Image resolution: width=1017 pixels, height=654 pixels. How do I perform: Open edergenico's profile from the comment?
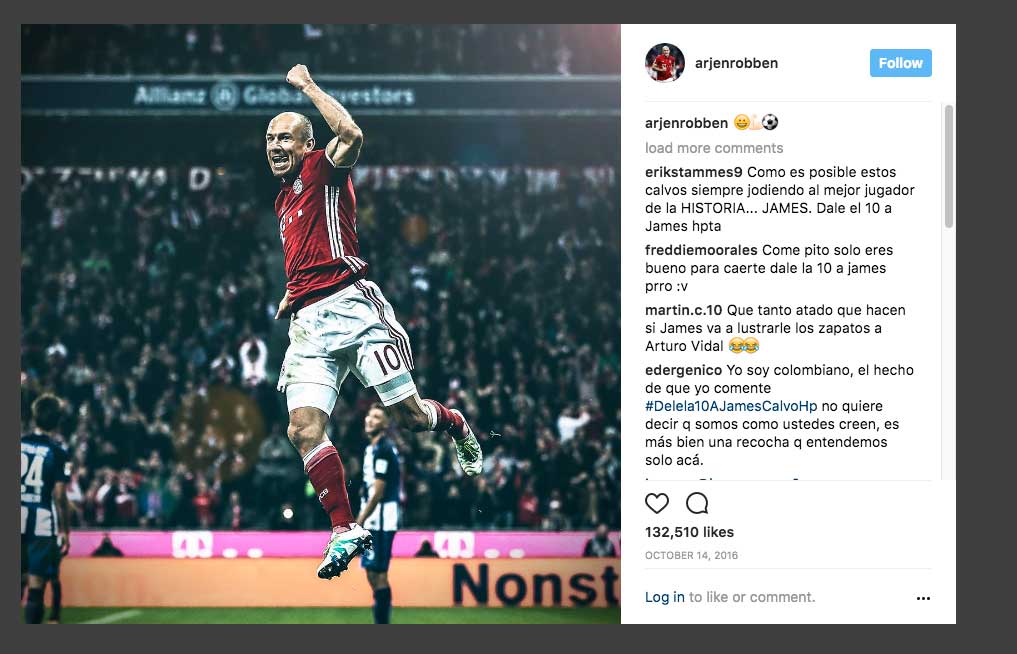(683, 370)
